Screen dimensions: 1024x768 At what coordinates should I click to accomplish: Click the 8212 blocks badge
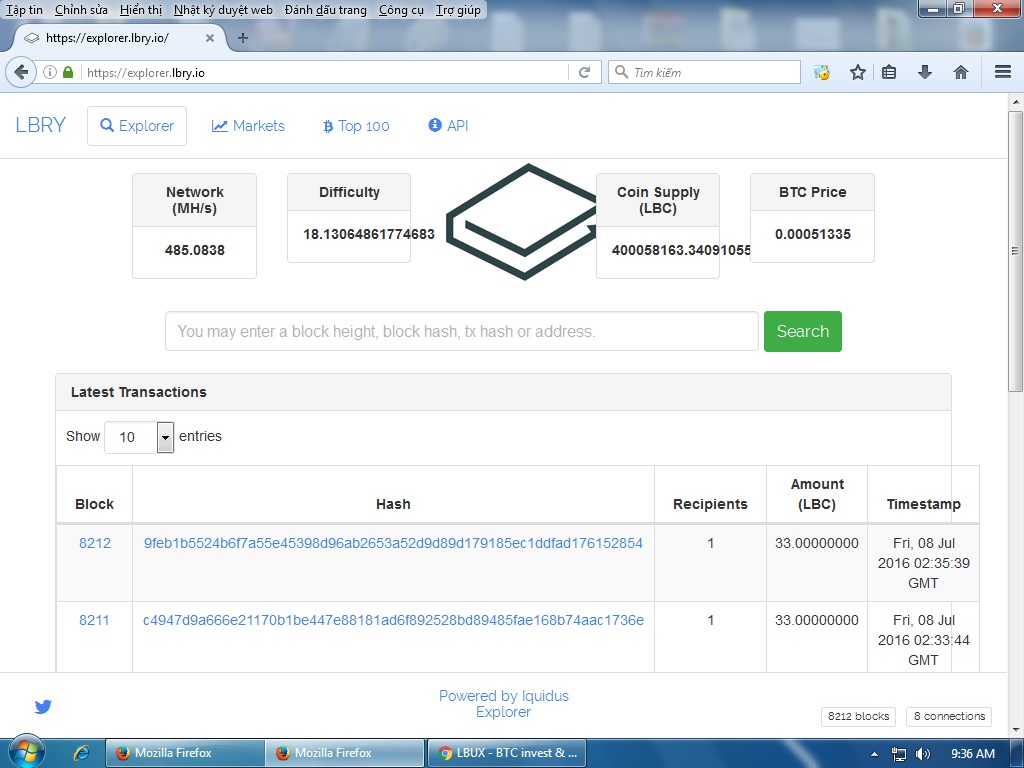(x=858, y=716)
